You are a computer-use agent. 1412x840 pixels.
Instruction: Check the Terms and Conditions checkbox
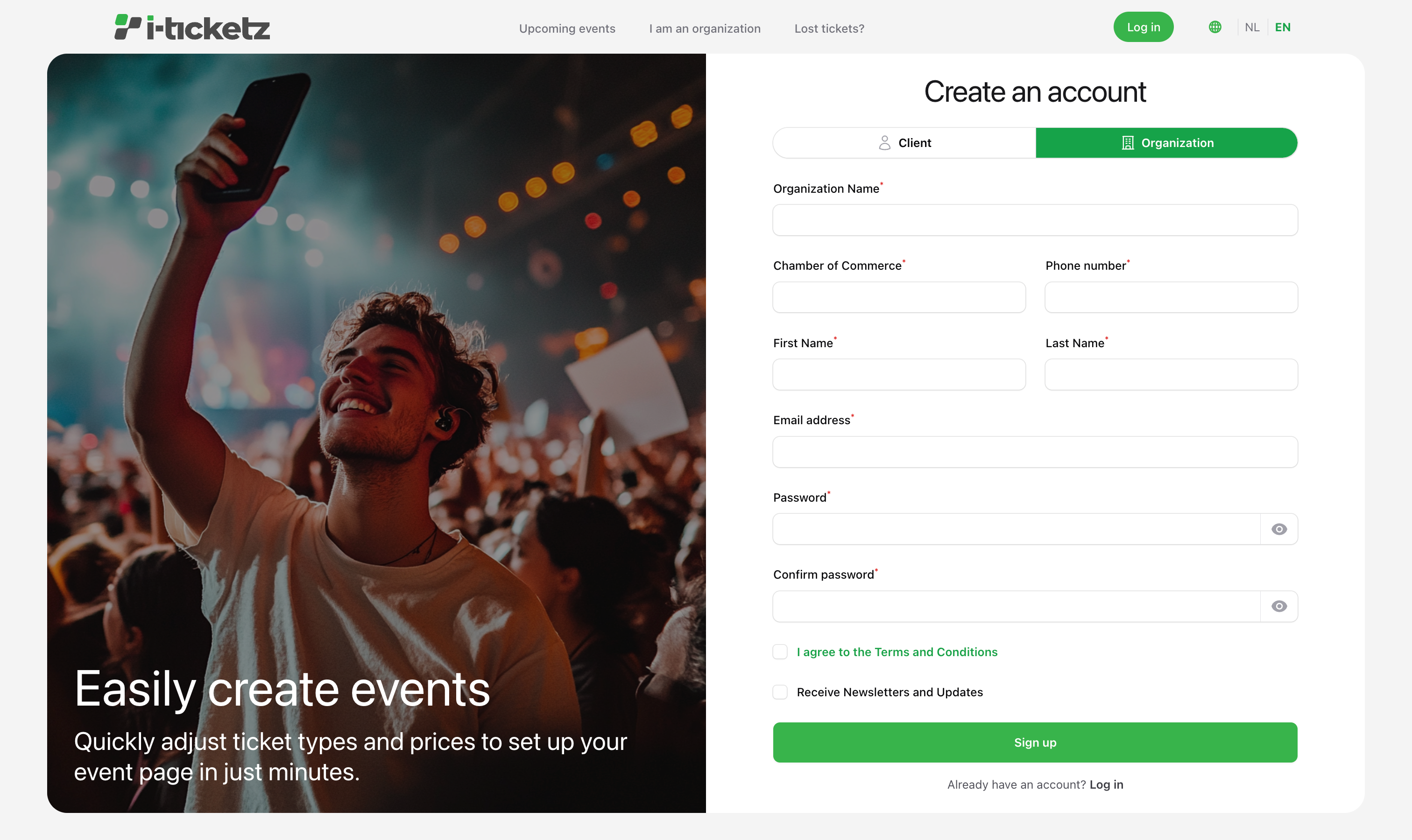click(780, 652)
